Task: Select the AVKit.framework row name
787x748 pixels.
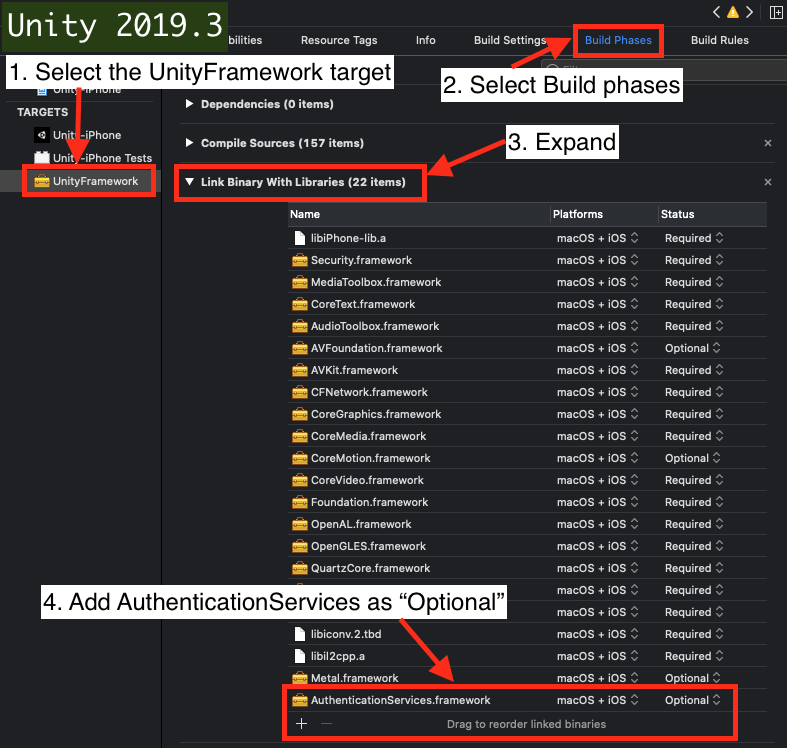Action: 354,370
